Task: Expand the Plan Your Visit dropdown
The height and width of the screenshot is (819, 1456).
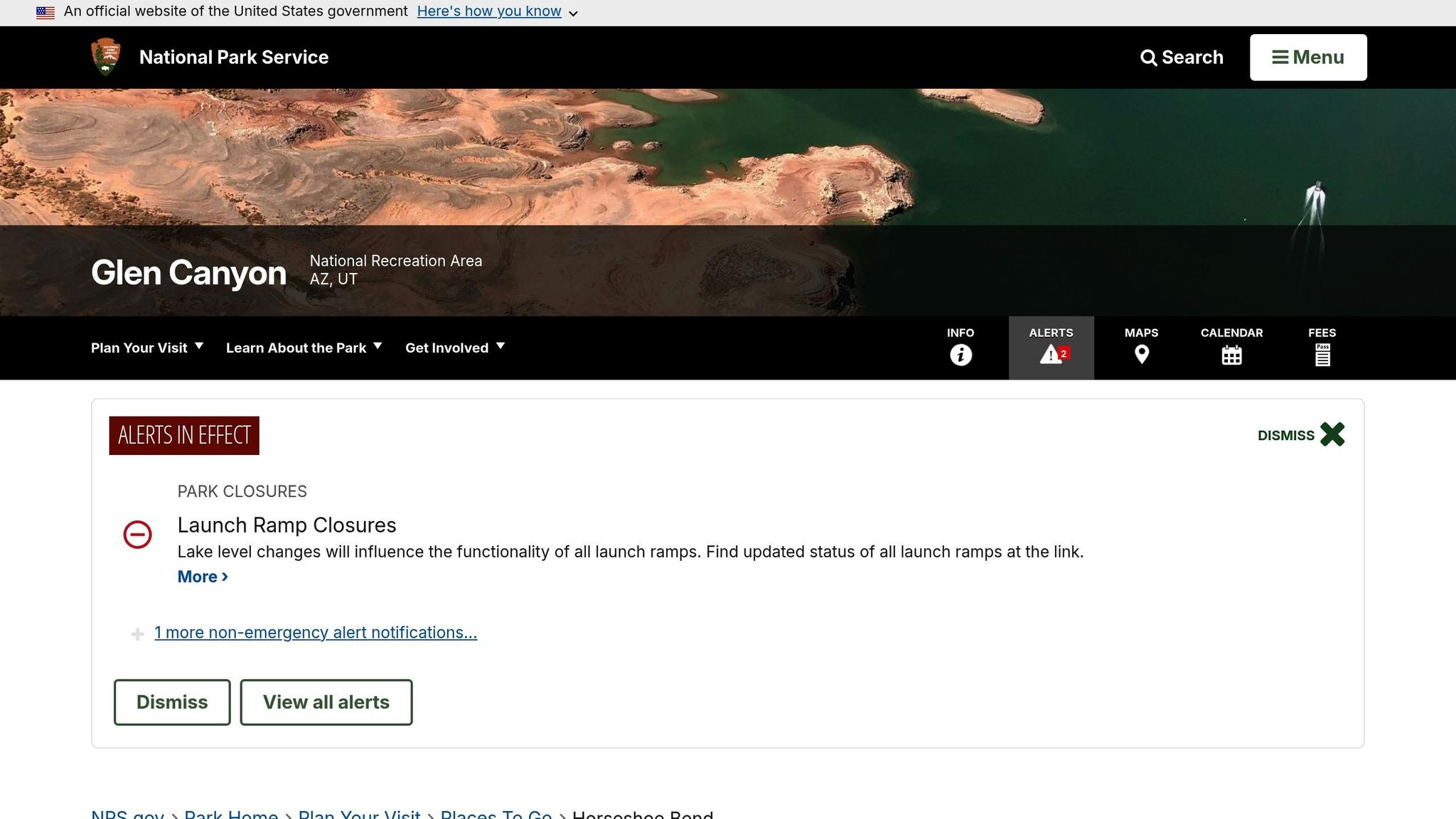Action: click(147, 348)
